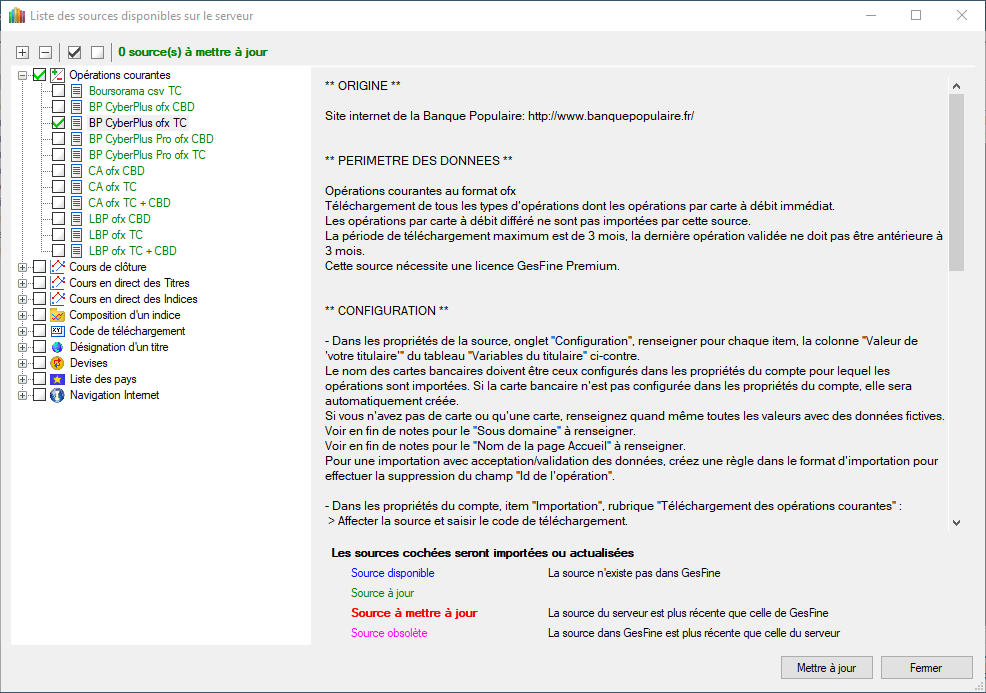986x693 pixels.
Task: Collapse the Opérations courantes tree node
Action: coord(22,75)
